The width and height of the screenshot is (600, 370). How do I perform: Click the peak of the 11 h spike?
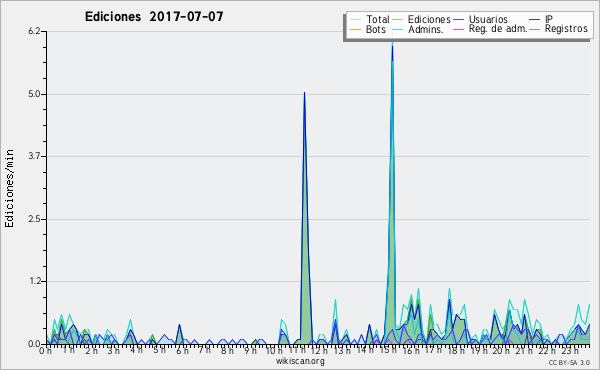tap(305, 93)
